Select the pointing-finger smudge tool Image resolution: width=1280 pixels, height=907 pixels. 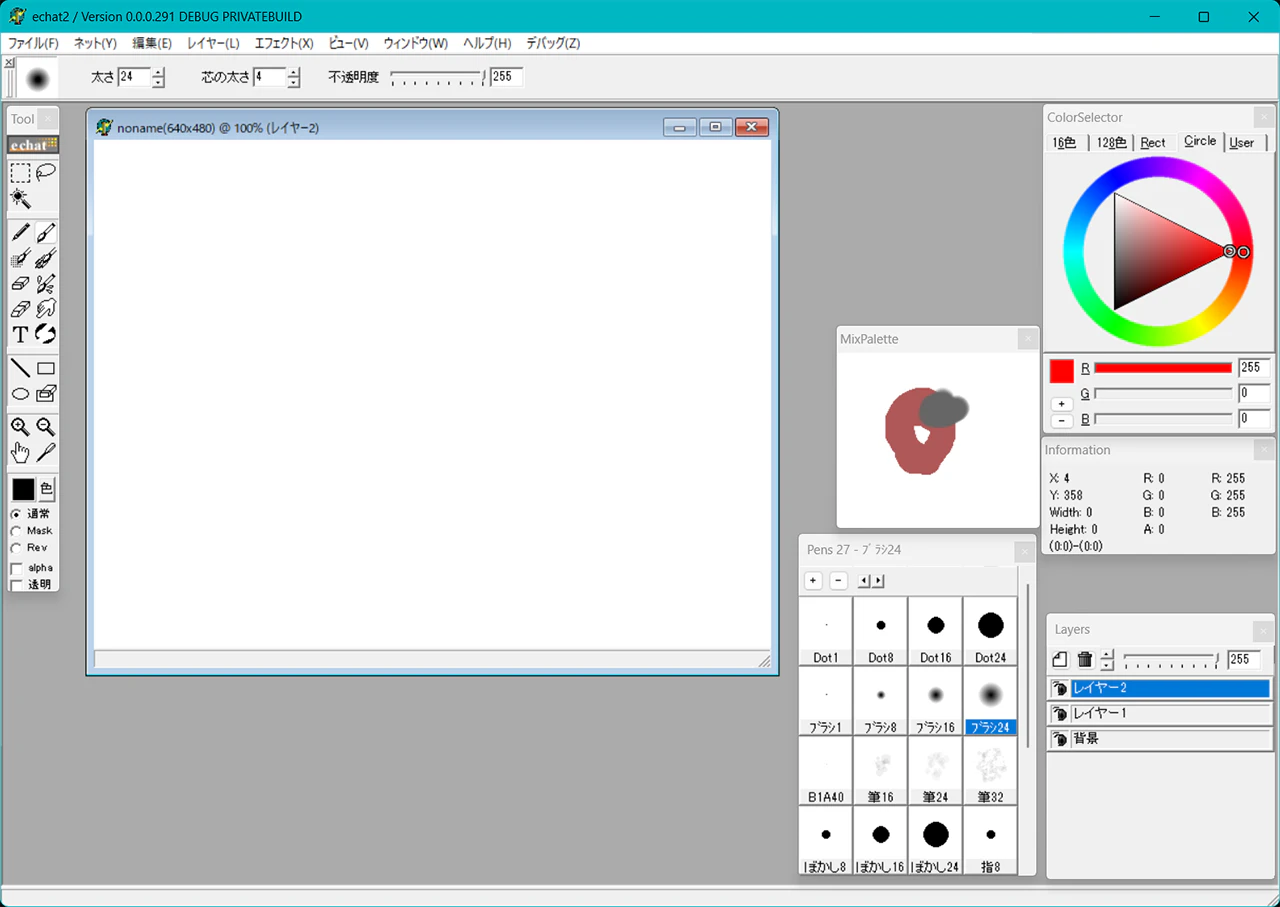pyautogui.click(x=46, y=309)
